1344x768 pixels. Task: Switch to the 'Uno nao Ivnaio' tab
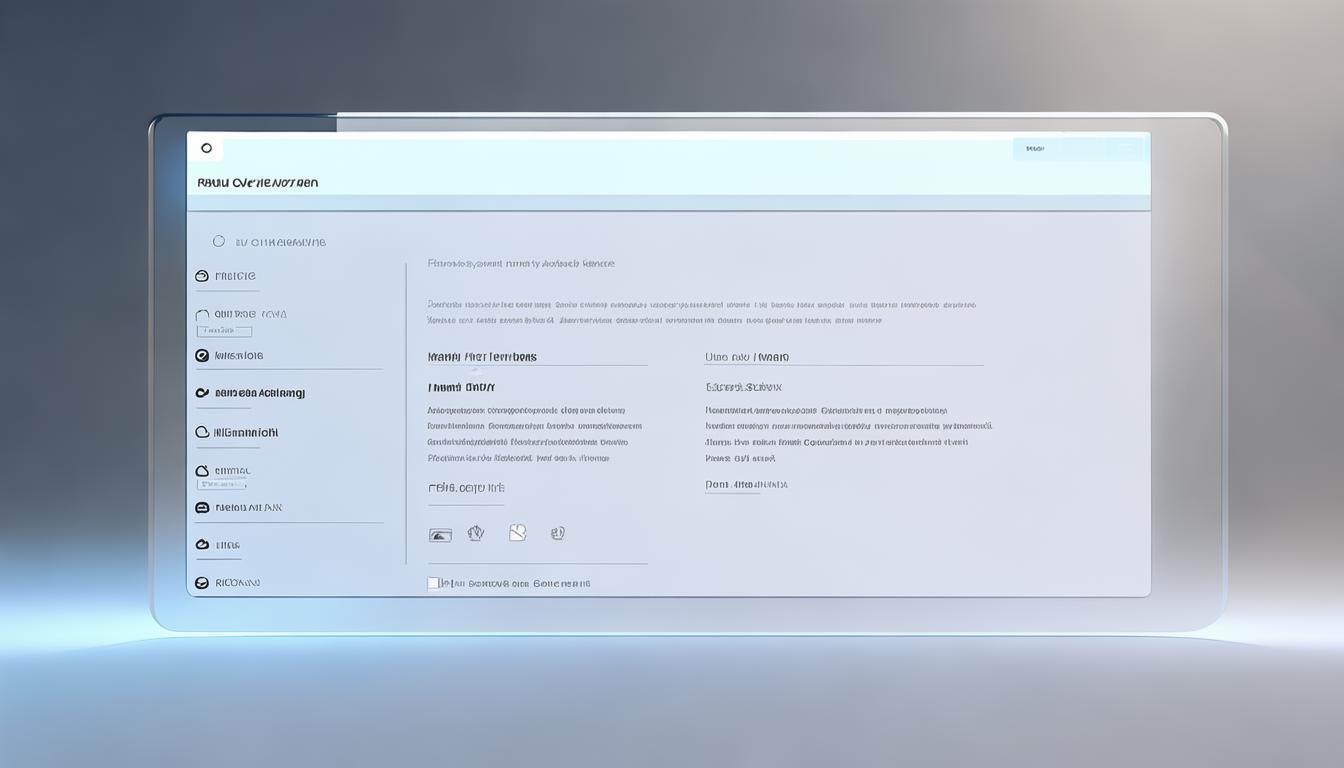(746, 357)
